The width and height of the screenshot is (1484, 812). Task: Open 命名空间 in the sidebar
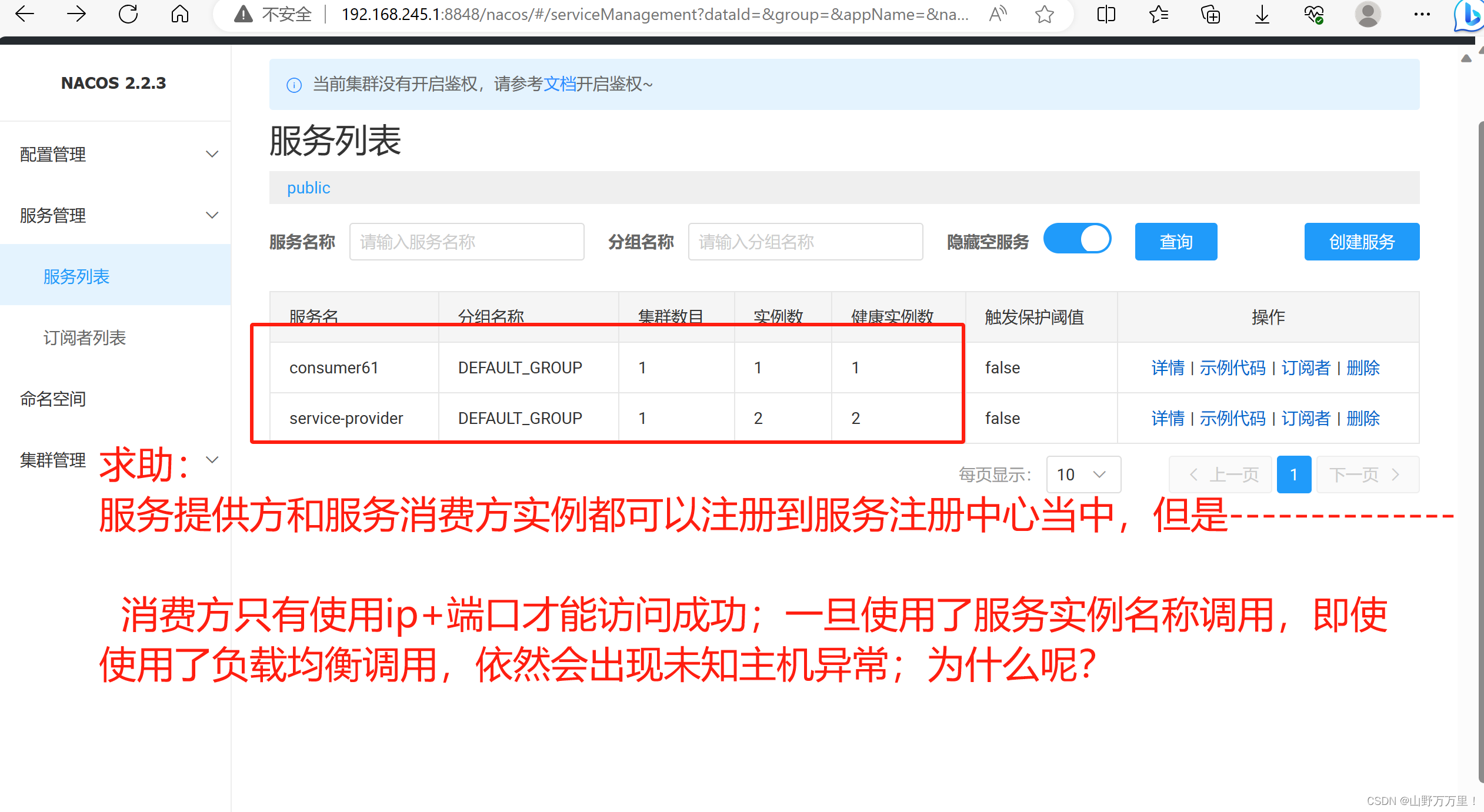pos(53,399)
